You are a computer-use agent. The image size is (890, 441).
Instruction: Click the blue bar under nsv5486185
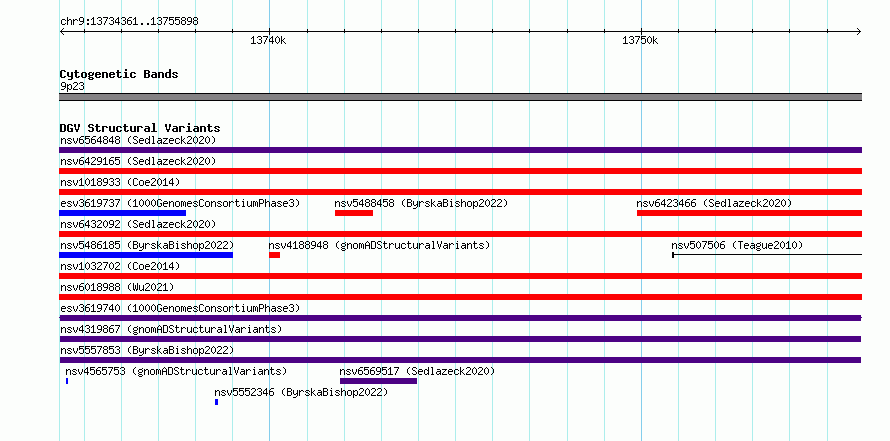pos(146,255)
